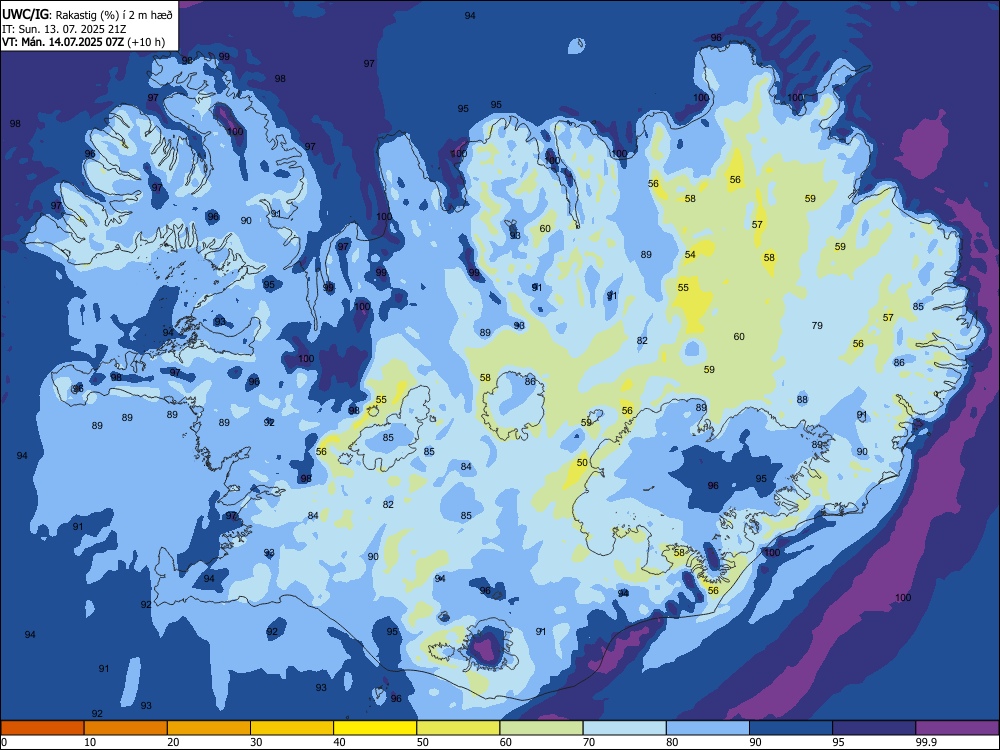Viewport: 1000px width, 750px height.
Task: Click the legend scale label '70'
Action: tap(589, 742)
